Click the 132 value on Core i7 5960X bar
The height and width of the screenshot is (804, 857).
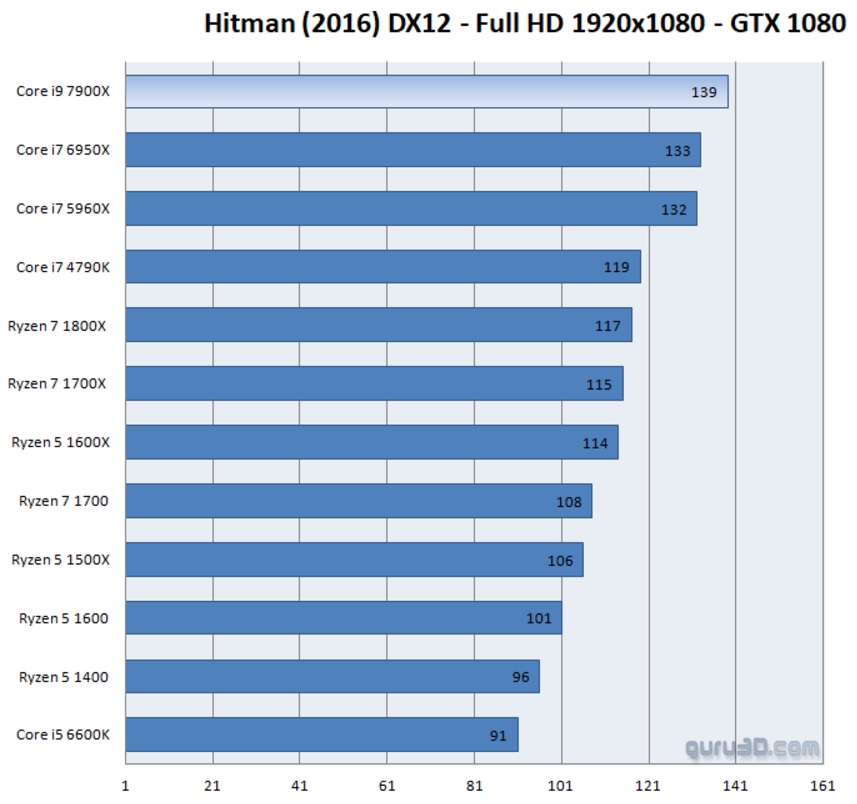674,209
